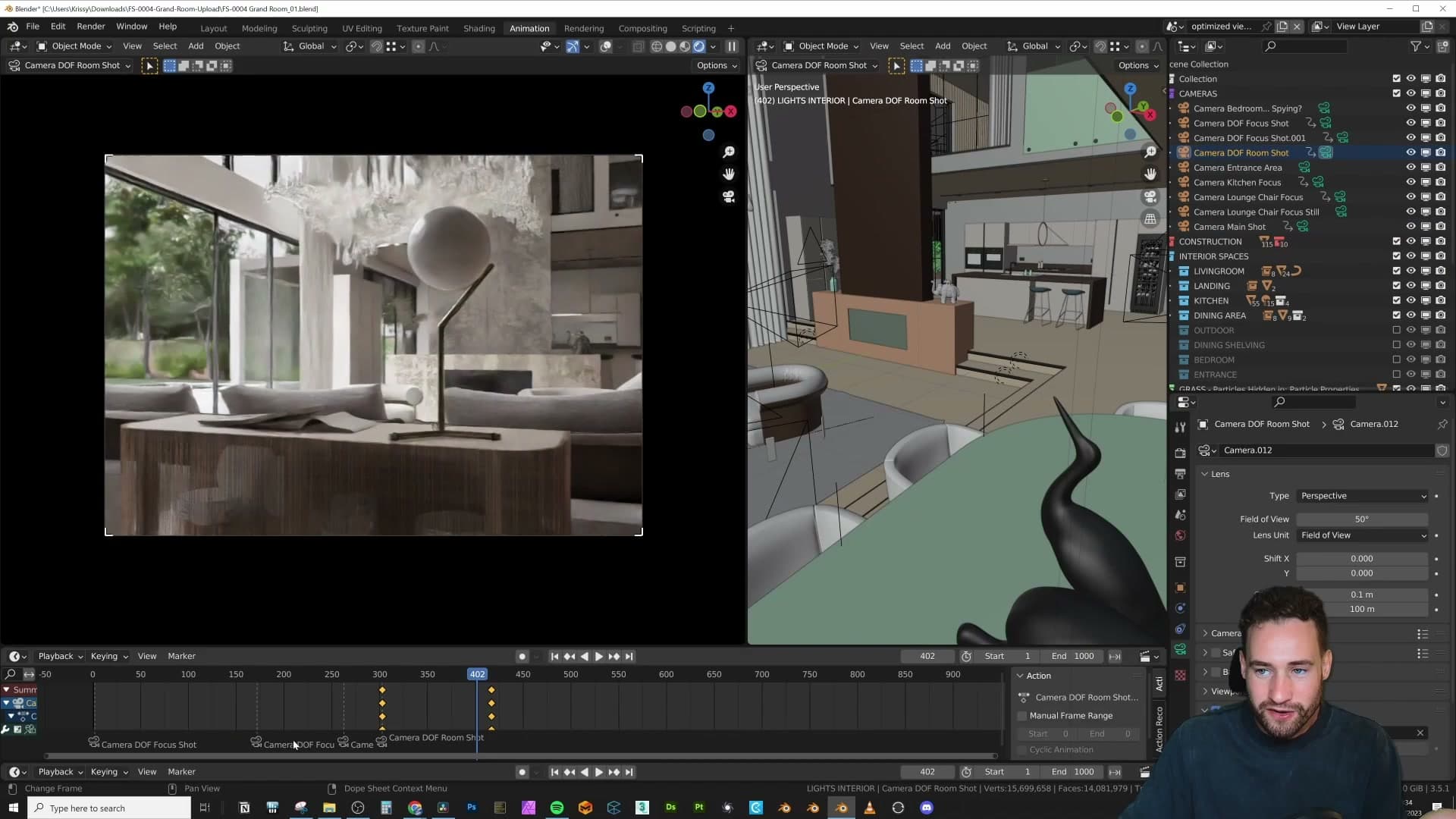Screen dimensions: 1456x819
Task: Uncheck the CONSTRUCTION collection checkbox
Action: [1396, 241]
